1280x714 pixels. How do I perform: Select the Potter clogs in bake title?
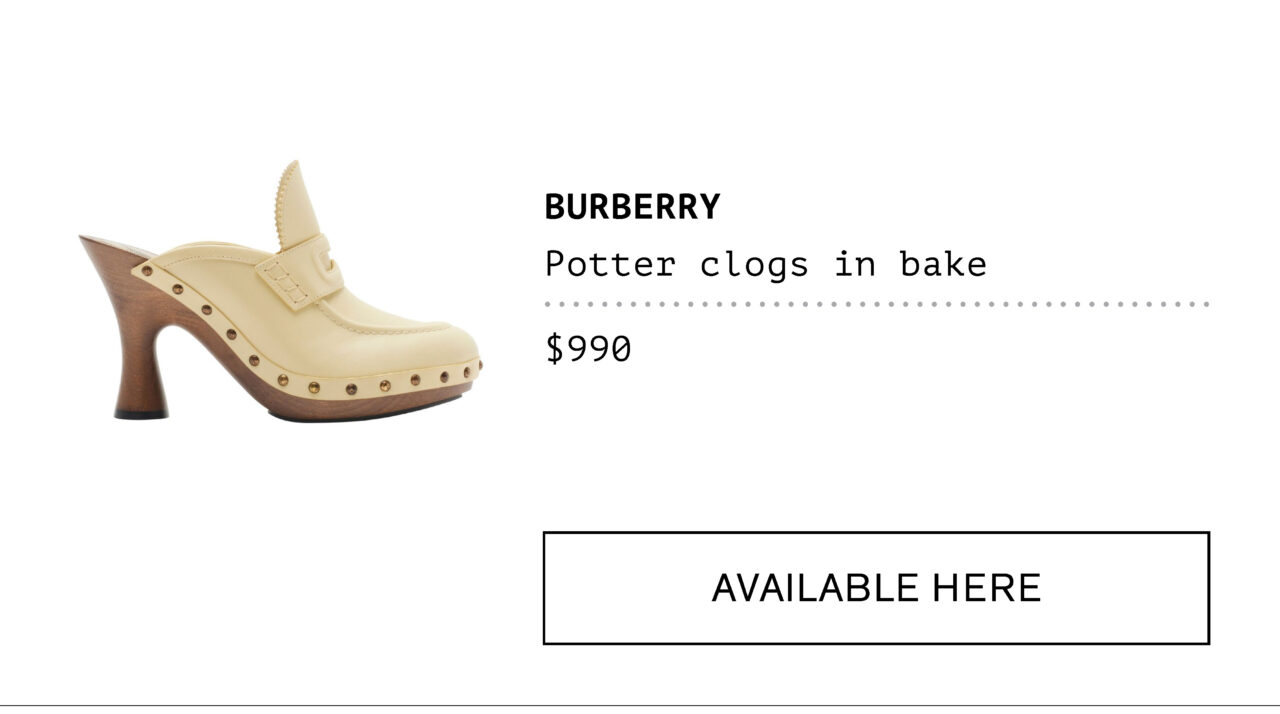pos(766,265)
